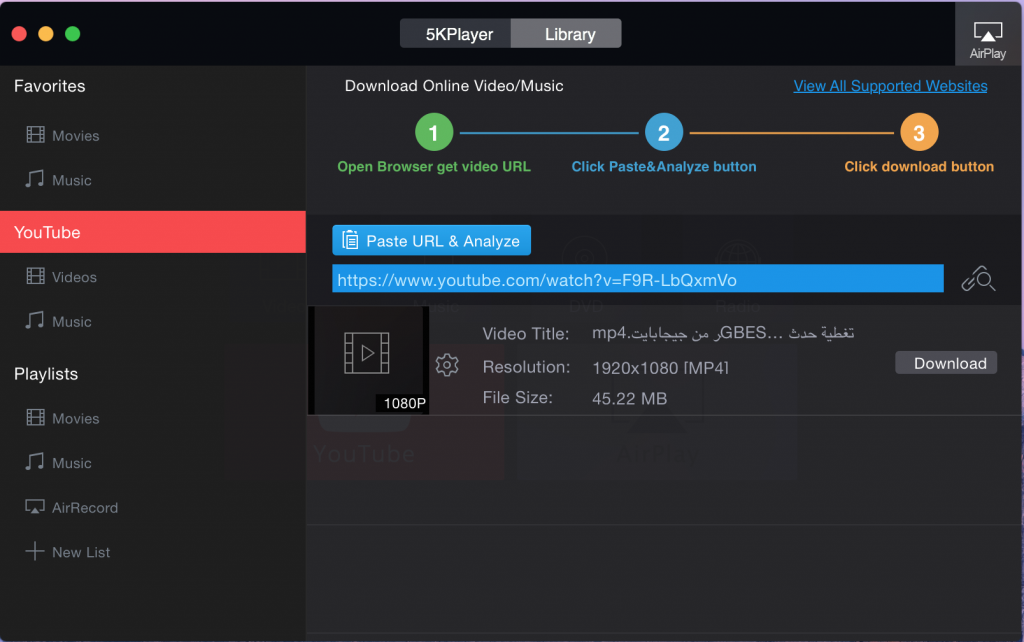Click the Favorites header
1024x642 pixels.
(x=50, y=86)
